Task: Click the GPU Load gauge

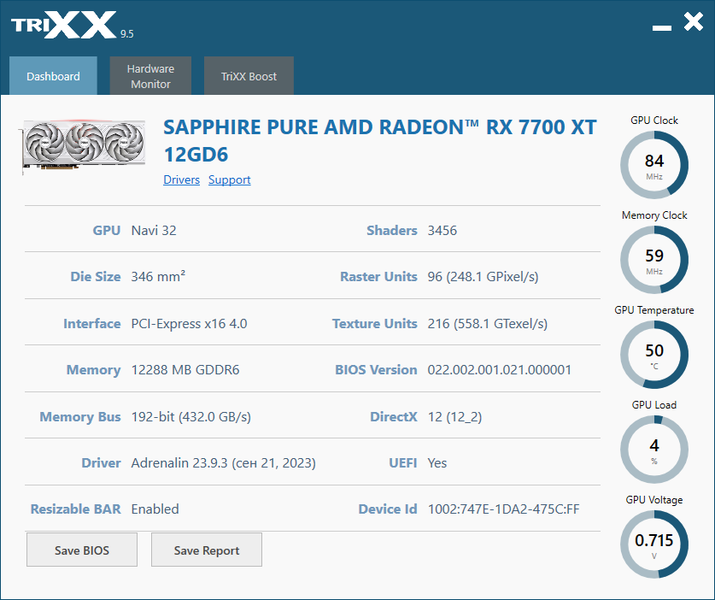Action: tap(654, 449)
